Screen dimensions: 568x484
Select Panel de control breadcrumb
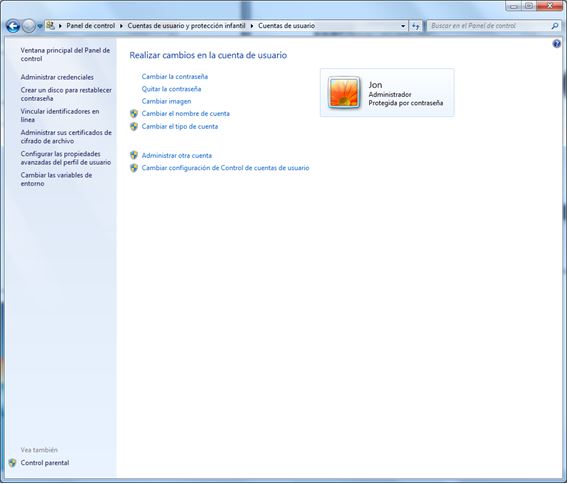click(x=91, y=26)
